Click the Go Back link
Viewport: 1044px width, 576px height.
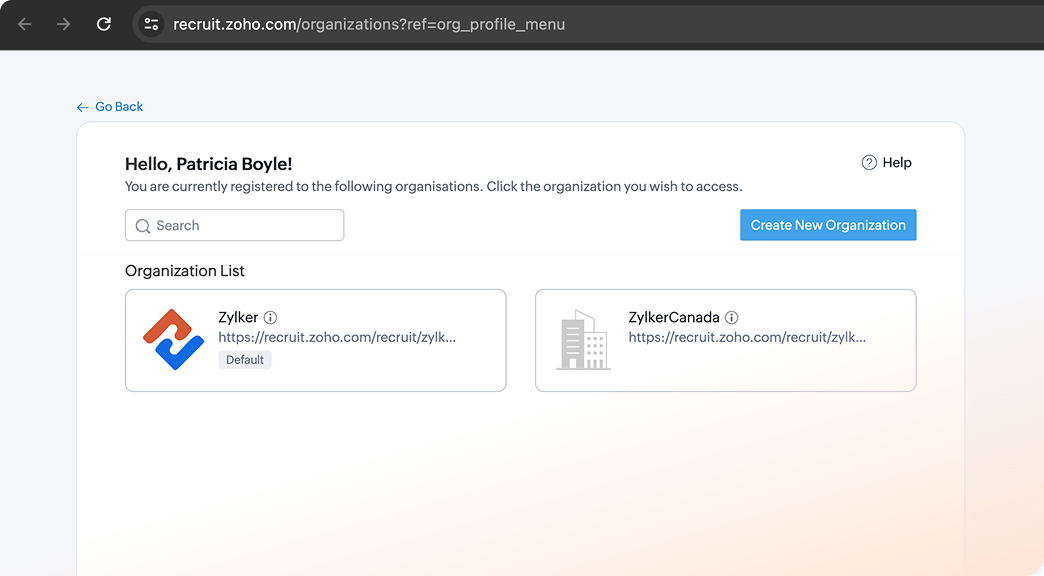click(x=118, y=106)
